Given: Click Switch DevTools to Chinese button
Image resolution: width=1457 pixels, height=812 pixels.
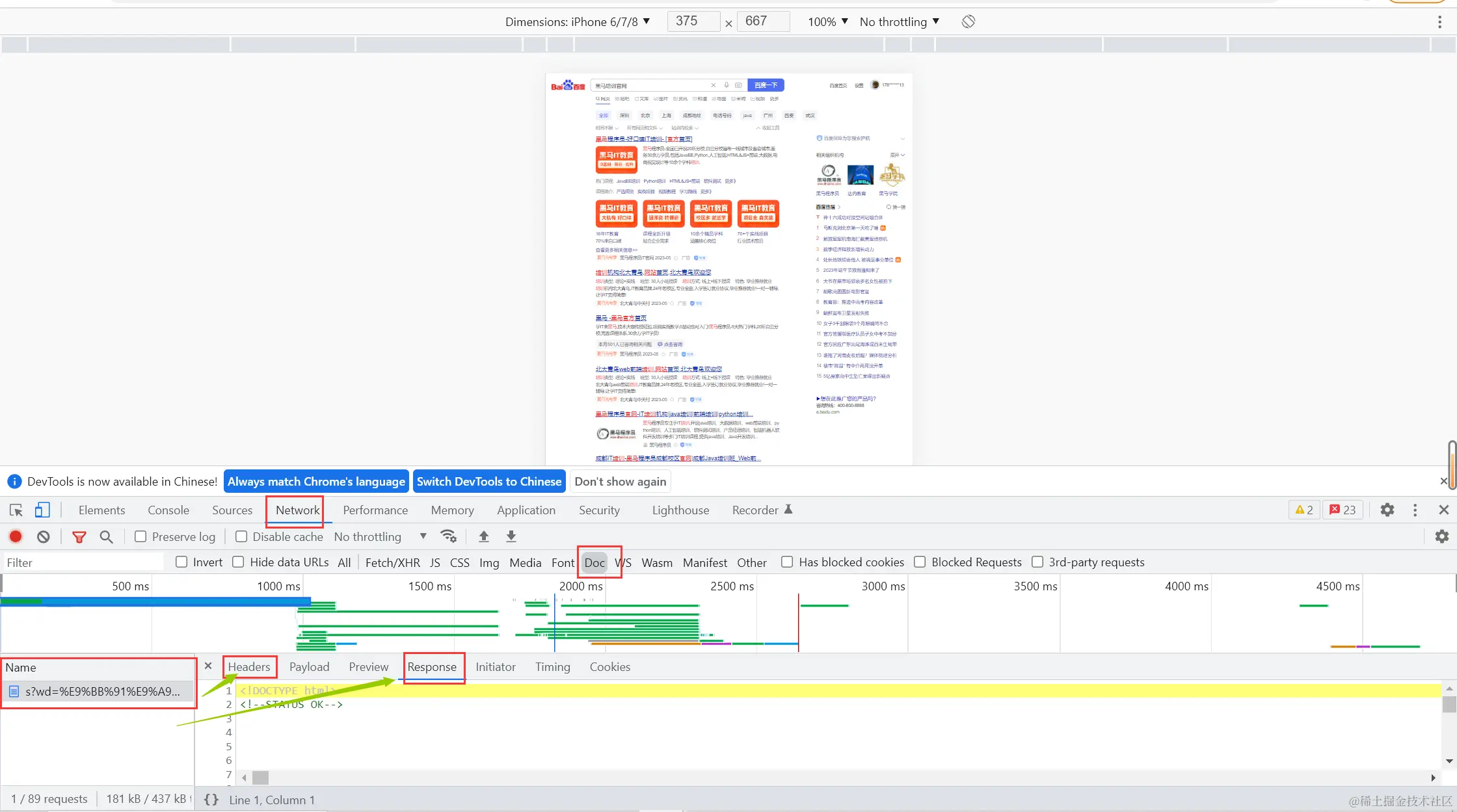Looking at the screenshot, I should point(489,481).
